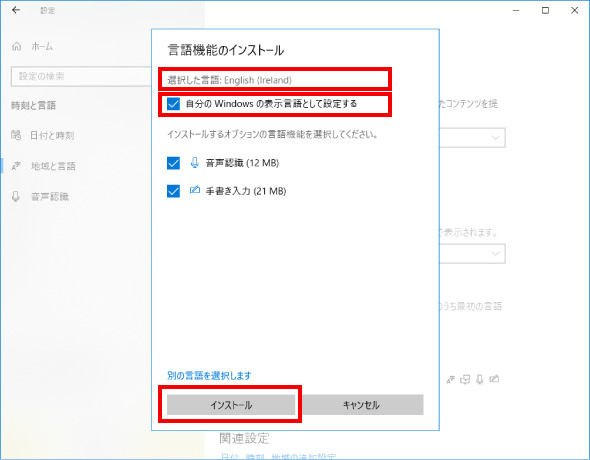Screen dimensions: 590x460
Task: Focus the settings search box (設定の検索)
Action: point(81,76)
